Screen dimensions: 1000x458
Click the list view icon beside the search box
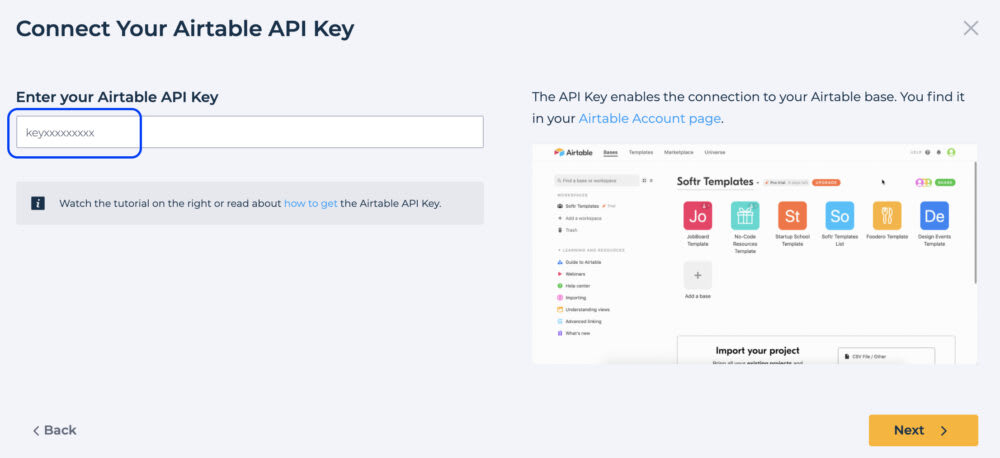(652, 181)
